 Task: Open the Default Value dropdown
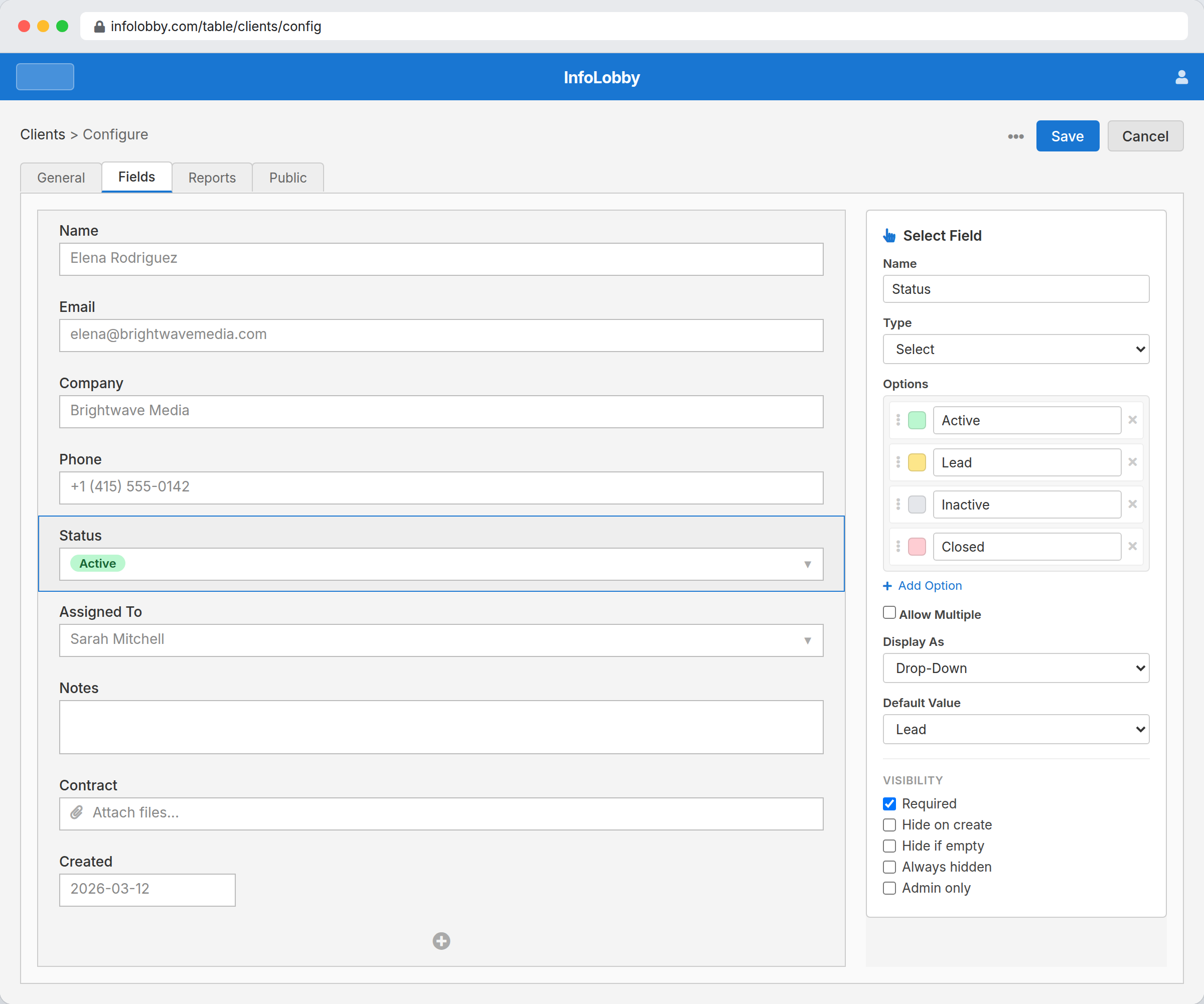(1015, 729)
